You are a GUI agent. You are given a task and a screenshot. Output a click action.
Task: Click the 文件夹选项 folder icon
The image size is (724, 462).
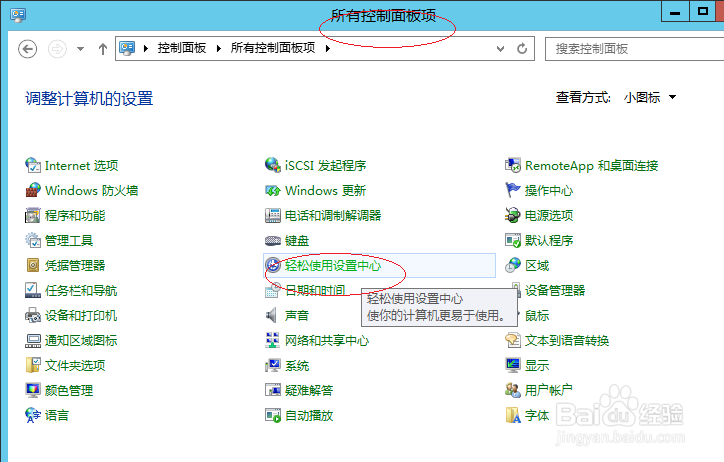click(33, 365)
